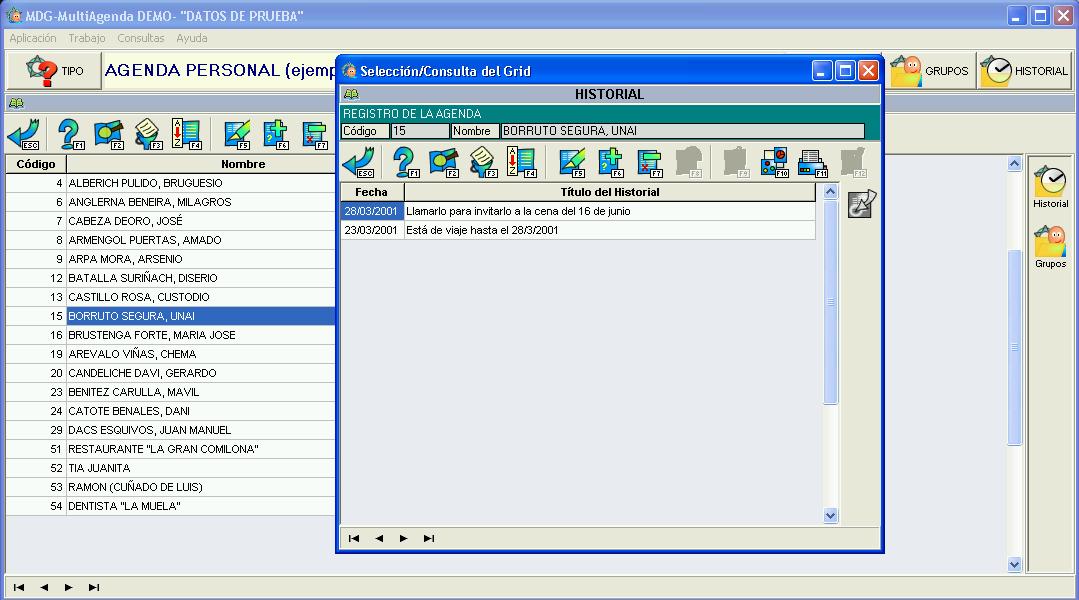Click the small book icon under the TIPO button
Viewport: 1079px width, 600px height.
tap(16, 103)
